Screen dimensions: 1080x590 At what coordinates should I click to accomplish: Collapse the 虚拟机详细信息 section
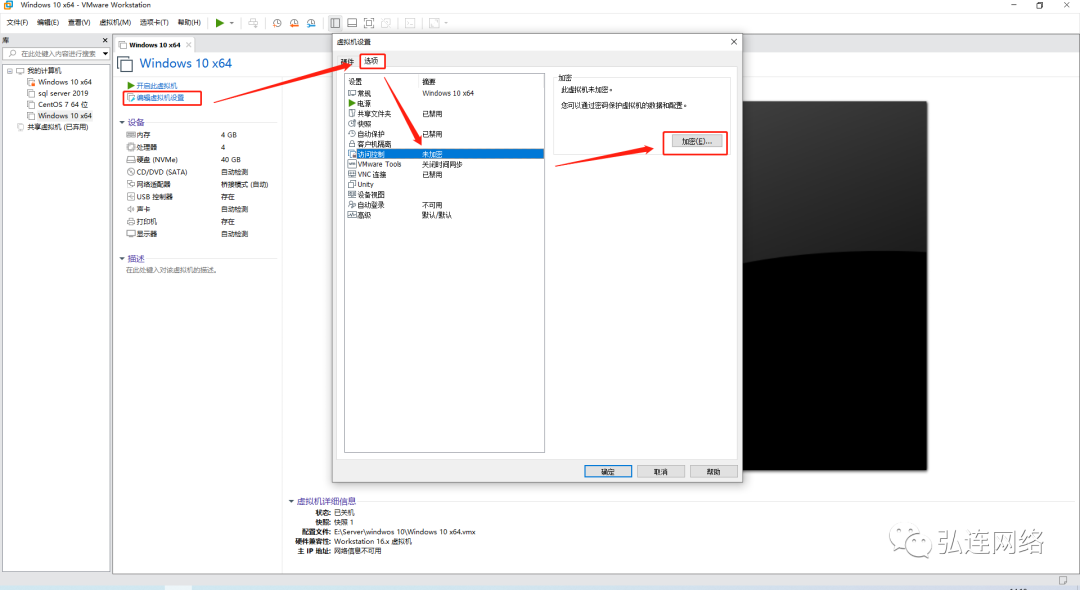[291, 501]
